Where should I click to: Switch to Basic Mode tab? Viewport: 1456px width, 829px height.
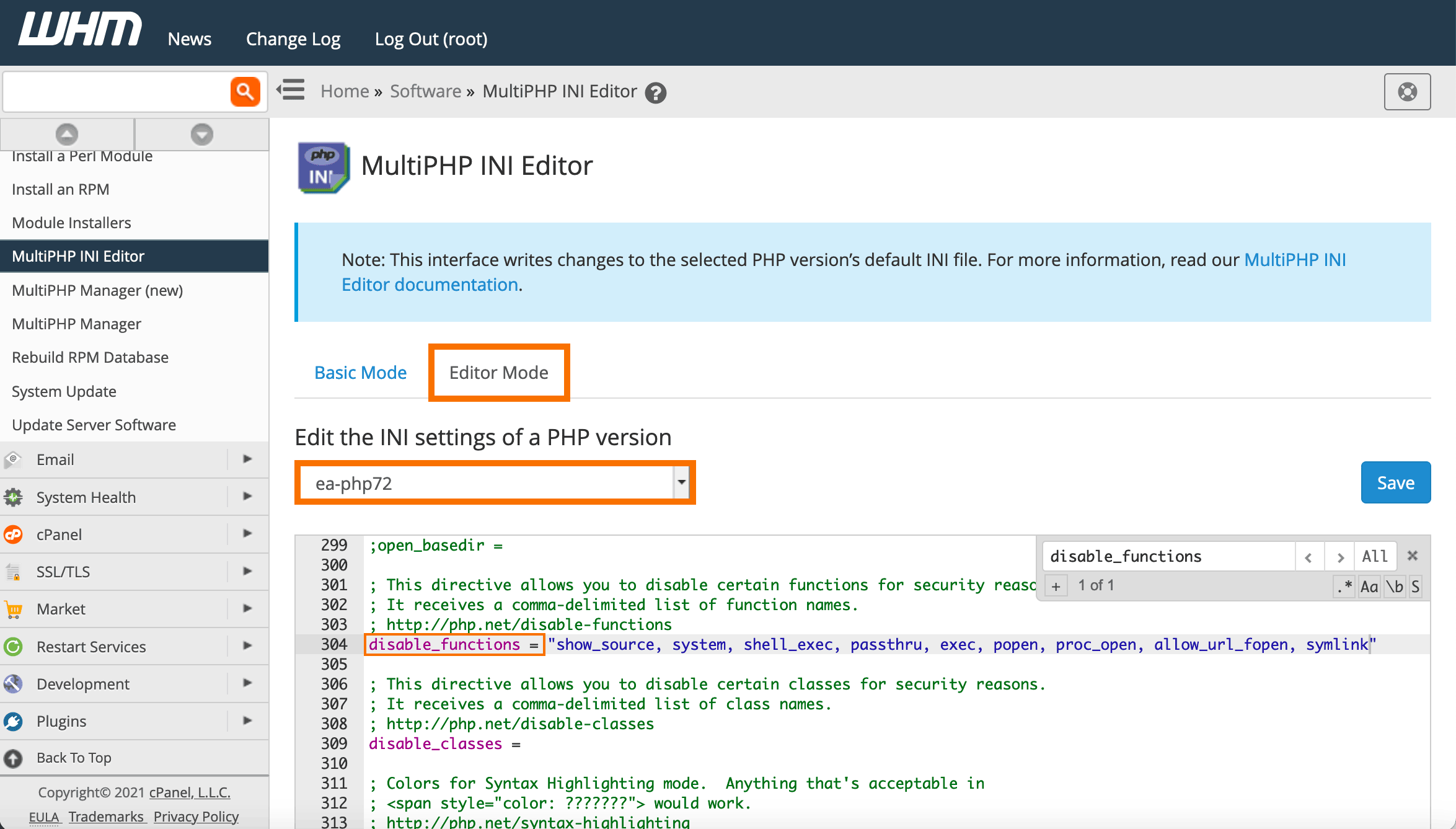click(x=360, y=373)
